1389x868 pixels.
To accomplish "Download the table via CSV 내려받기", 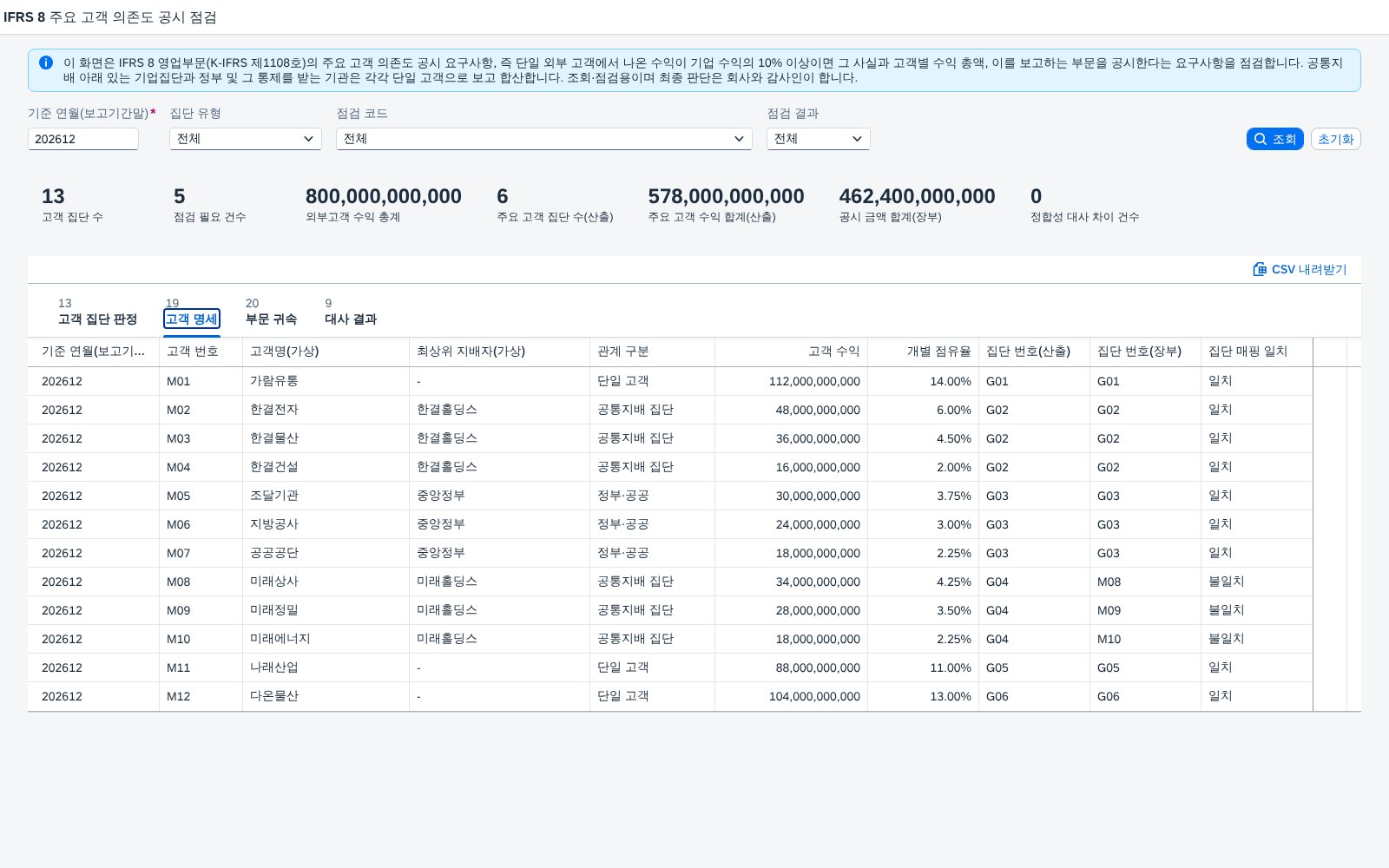I will (1300, 269).
